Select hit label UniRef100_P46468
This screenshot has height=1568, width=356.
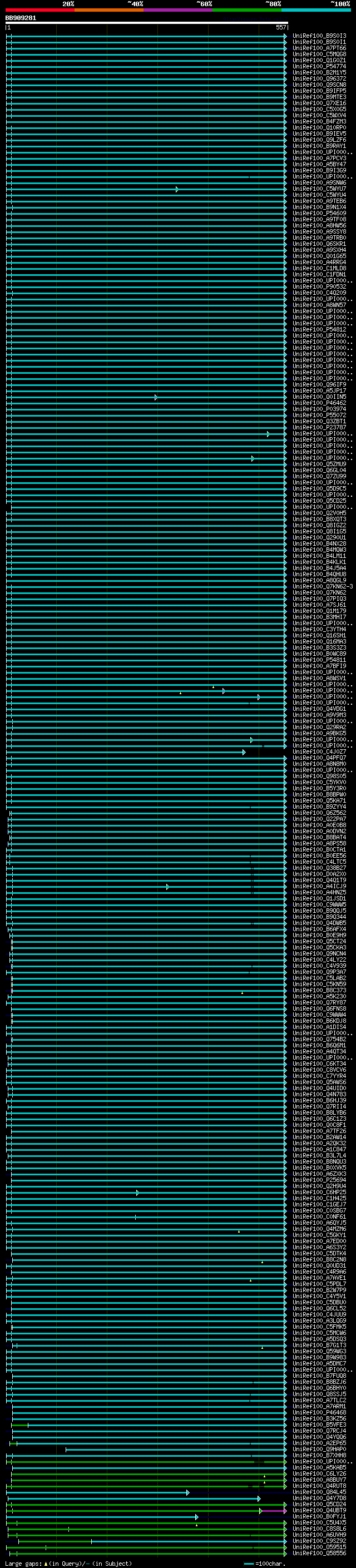click(x=319, y=1413)
